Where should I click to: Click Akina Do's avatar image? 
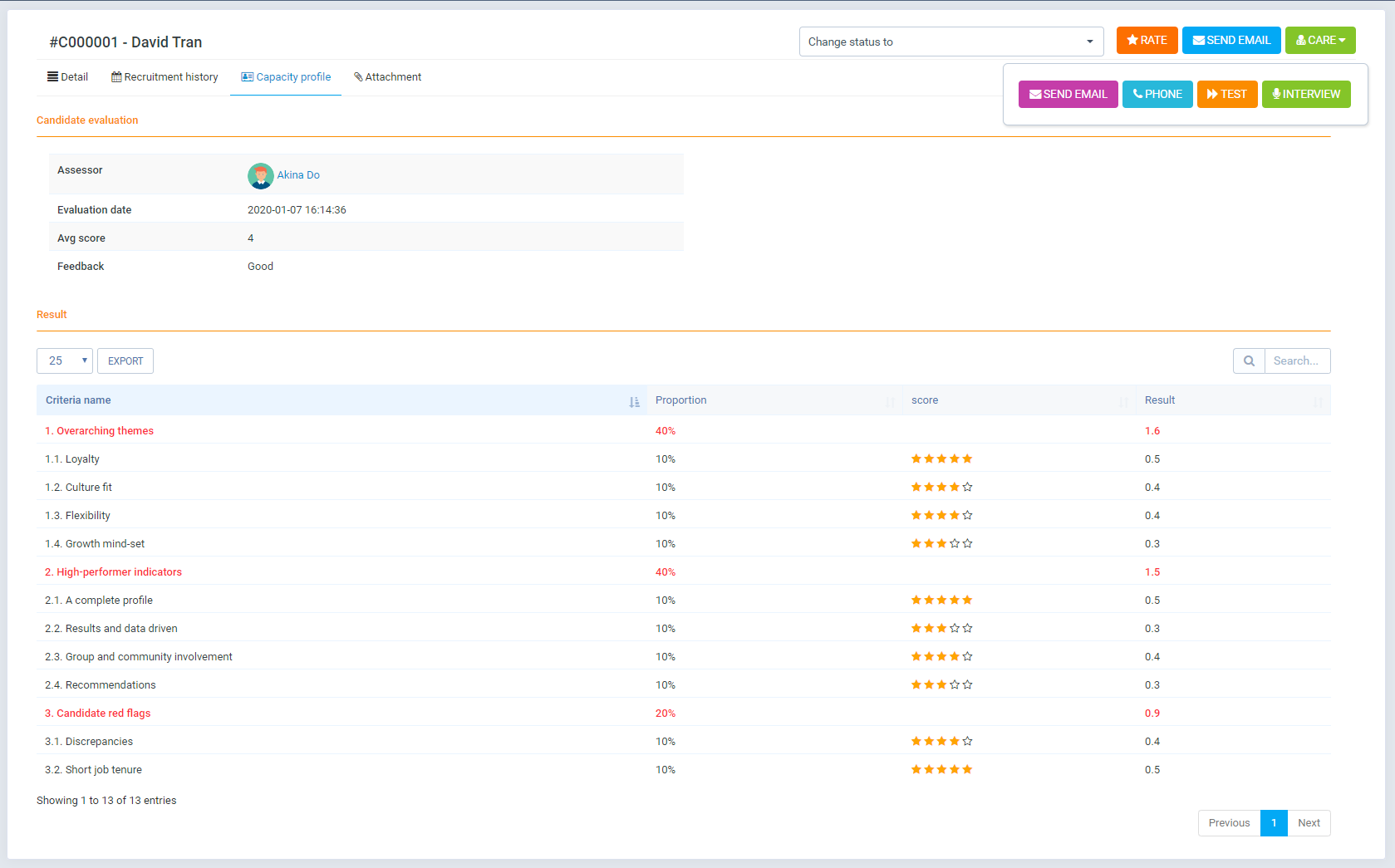pos(260,175)
